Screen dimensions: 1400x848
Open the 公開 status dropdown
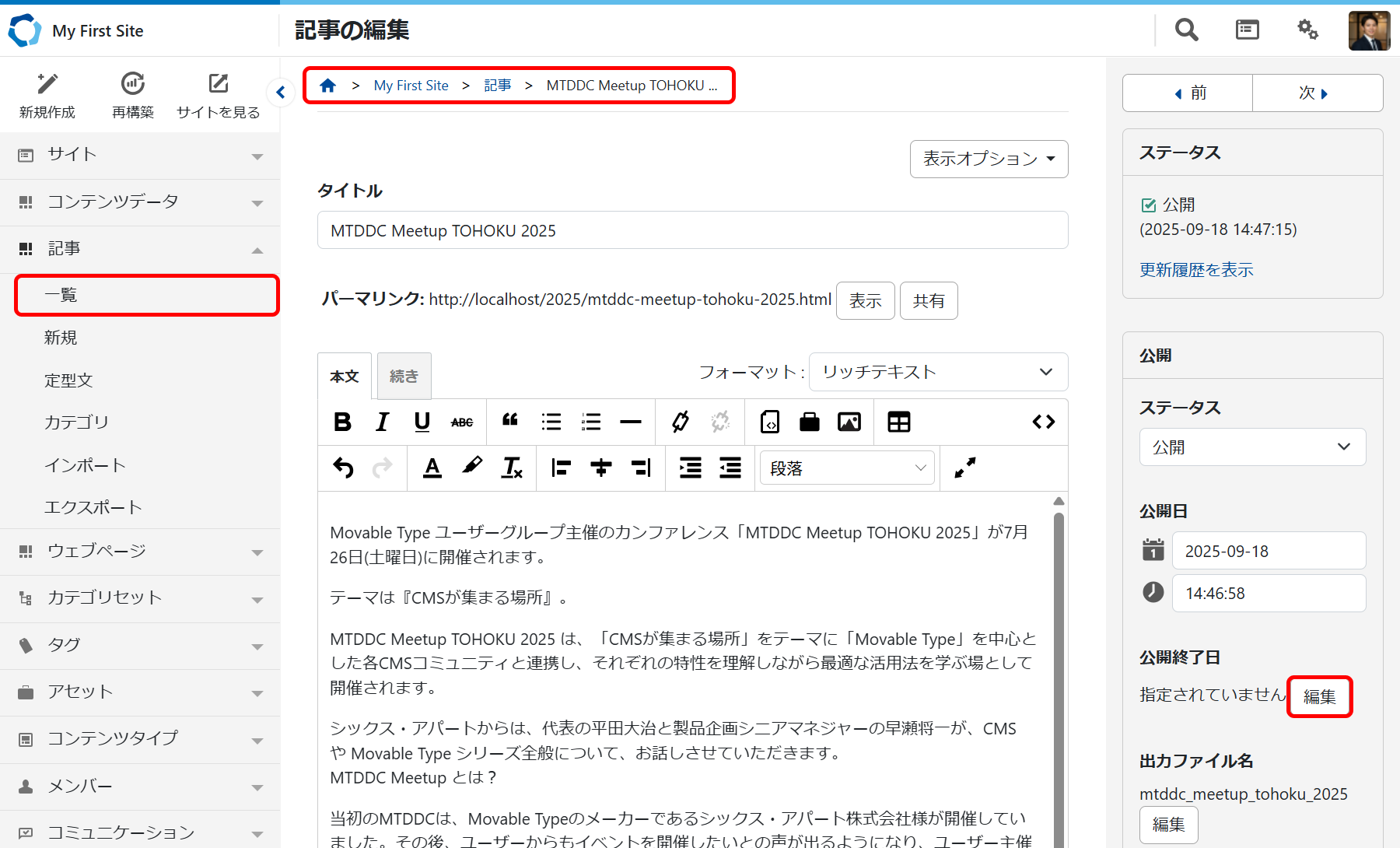[1251, 447]
